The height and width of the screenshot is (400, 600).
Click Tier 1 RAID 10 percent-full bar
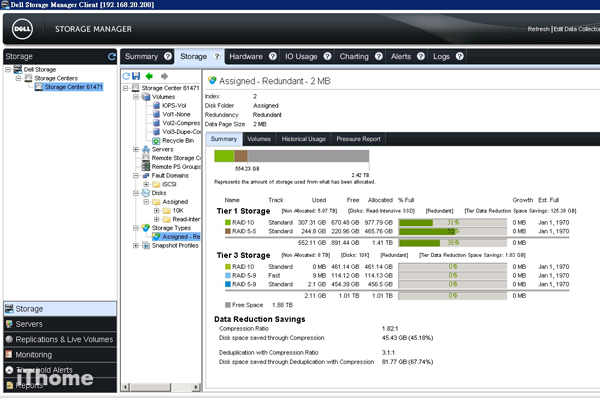(x=453, y=222)
